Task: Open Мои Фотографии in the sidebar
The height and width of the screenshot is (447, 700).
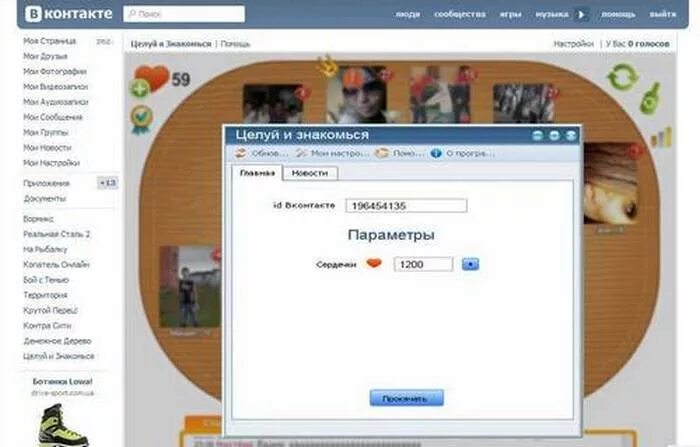Action: point(55,71)
